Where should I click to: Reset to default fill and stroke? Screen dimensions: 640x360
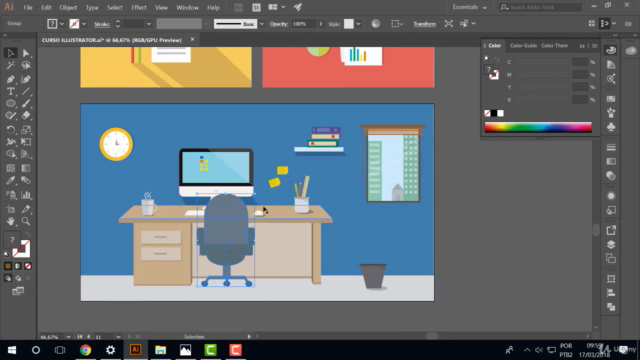click(7, 254)
